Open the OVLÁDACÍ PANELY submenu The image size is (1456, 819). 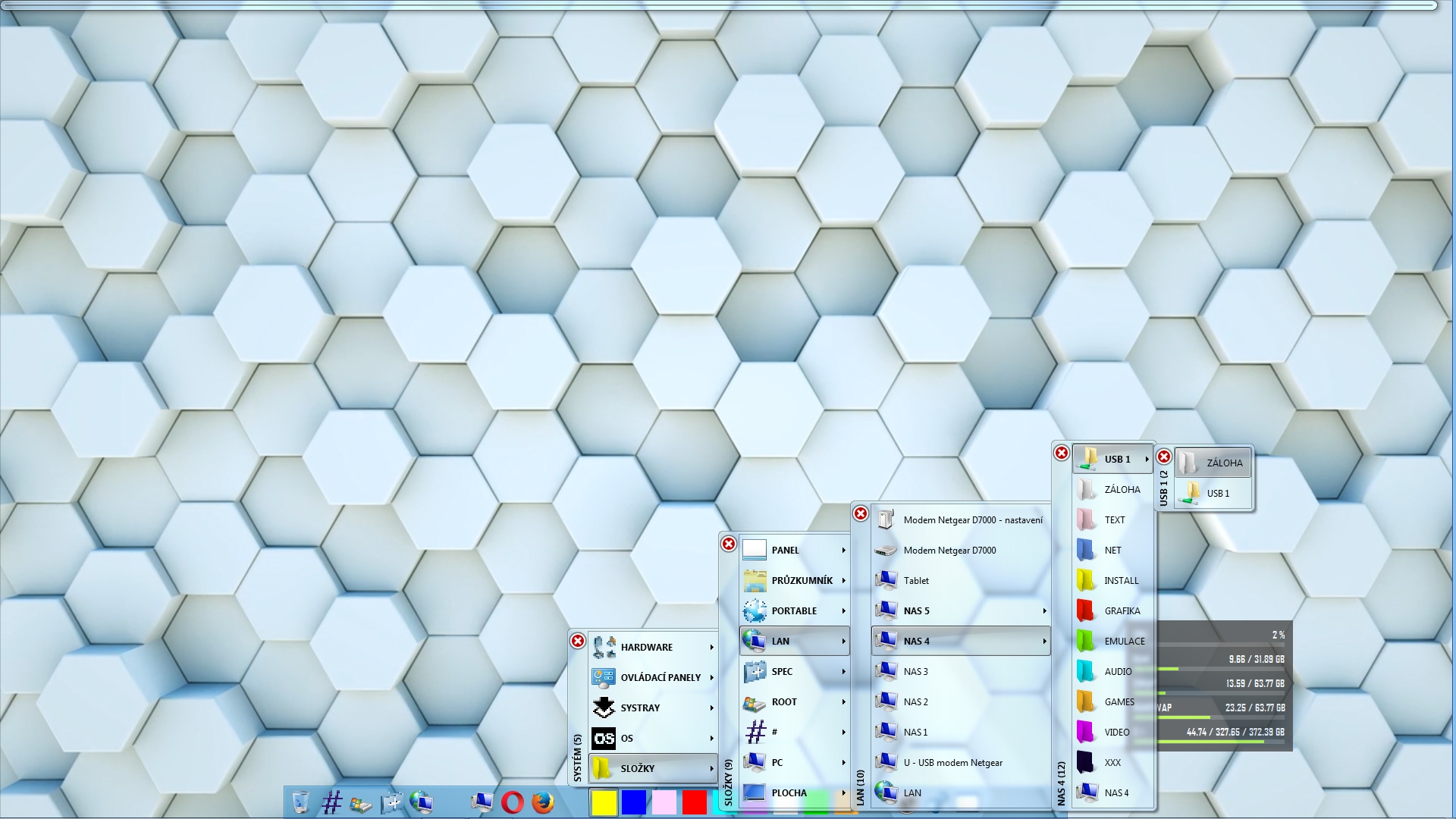653,677
